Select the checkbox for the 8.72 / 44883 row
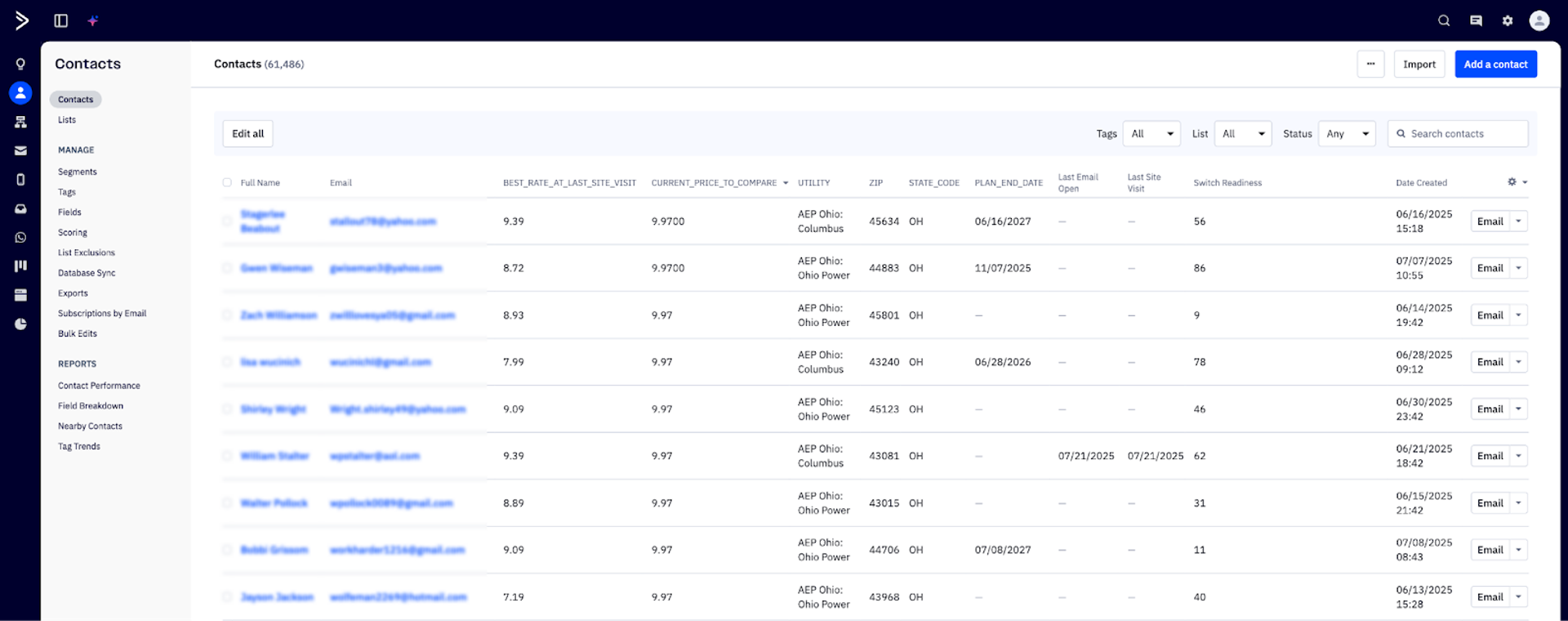 [227, 268]
